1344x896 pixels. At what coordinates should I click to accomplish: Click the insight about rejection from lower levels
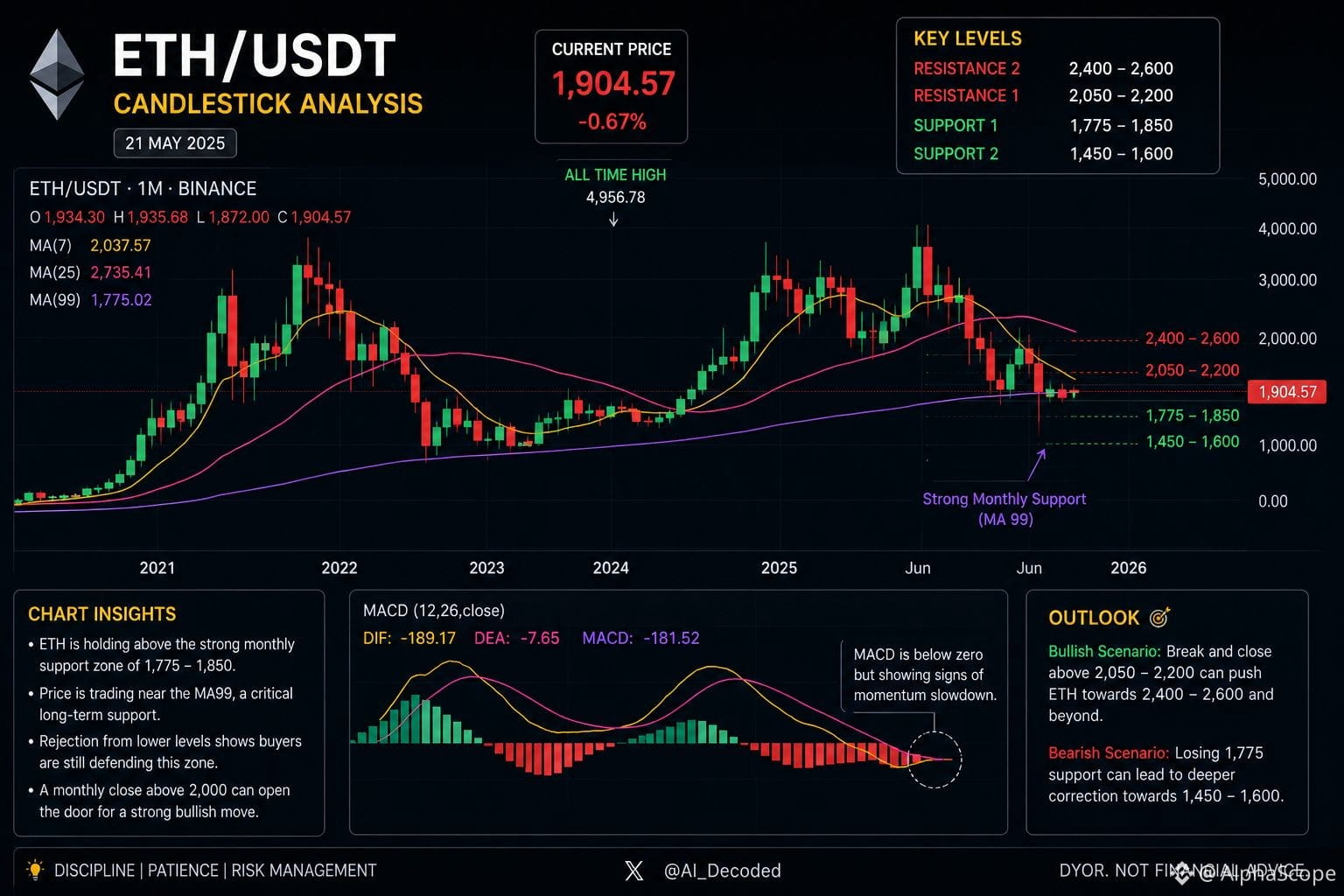165,752
